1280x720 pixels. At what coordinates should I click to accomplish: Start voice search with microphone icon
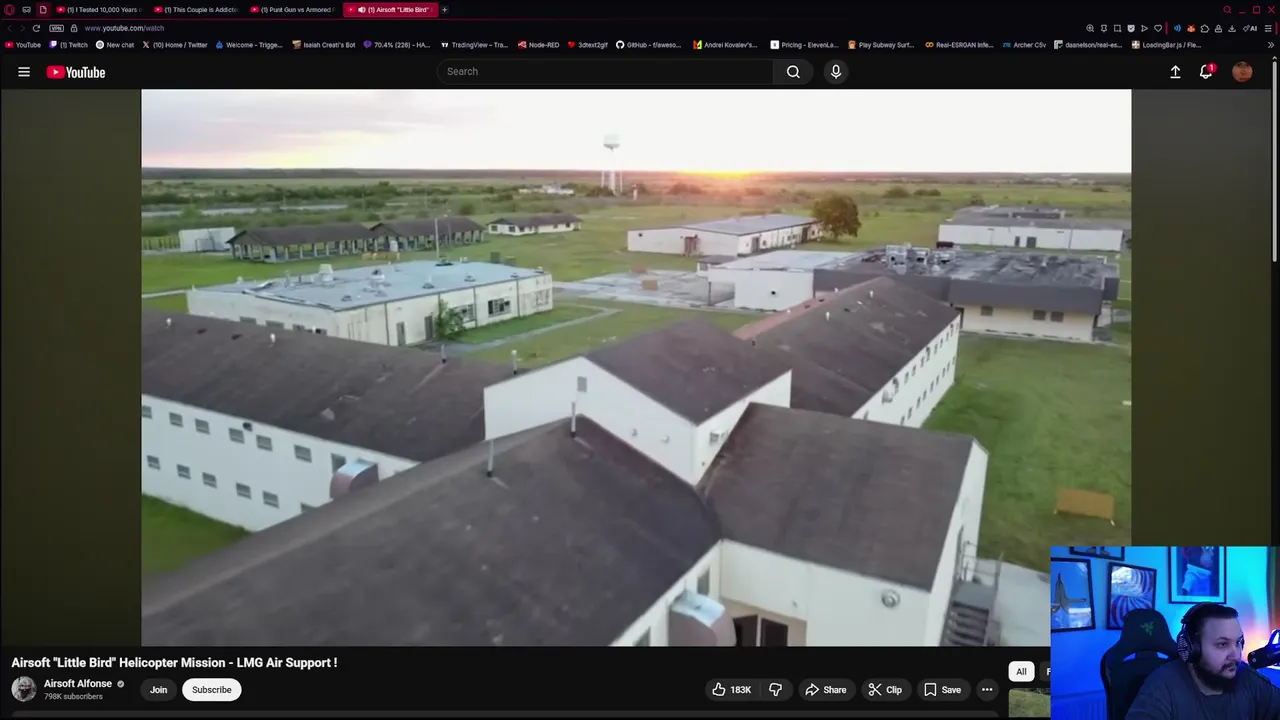[836, 71]
